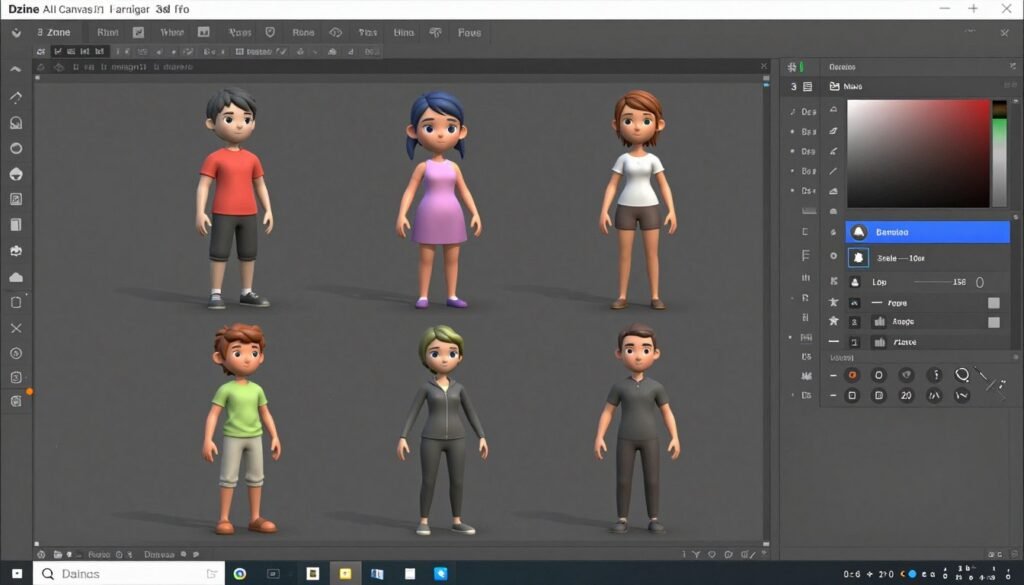This screenshot has width=1024, height=585.
Task: Select the brush icon beside the color picker
Action: tap(833, 131)
